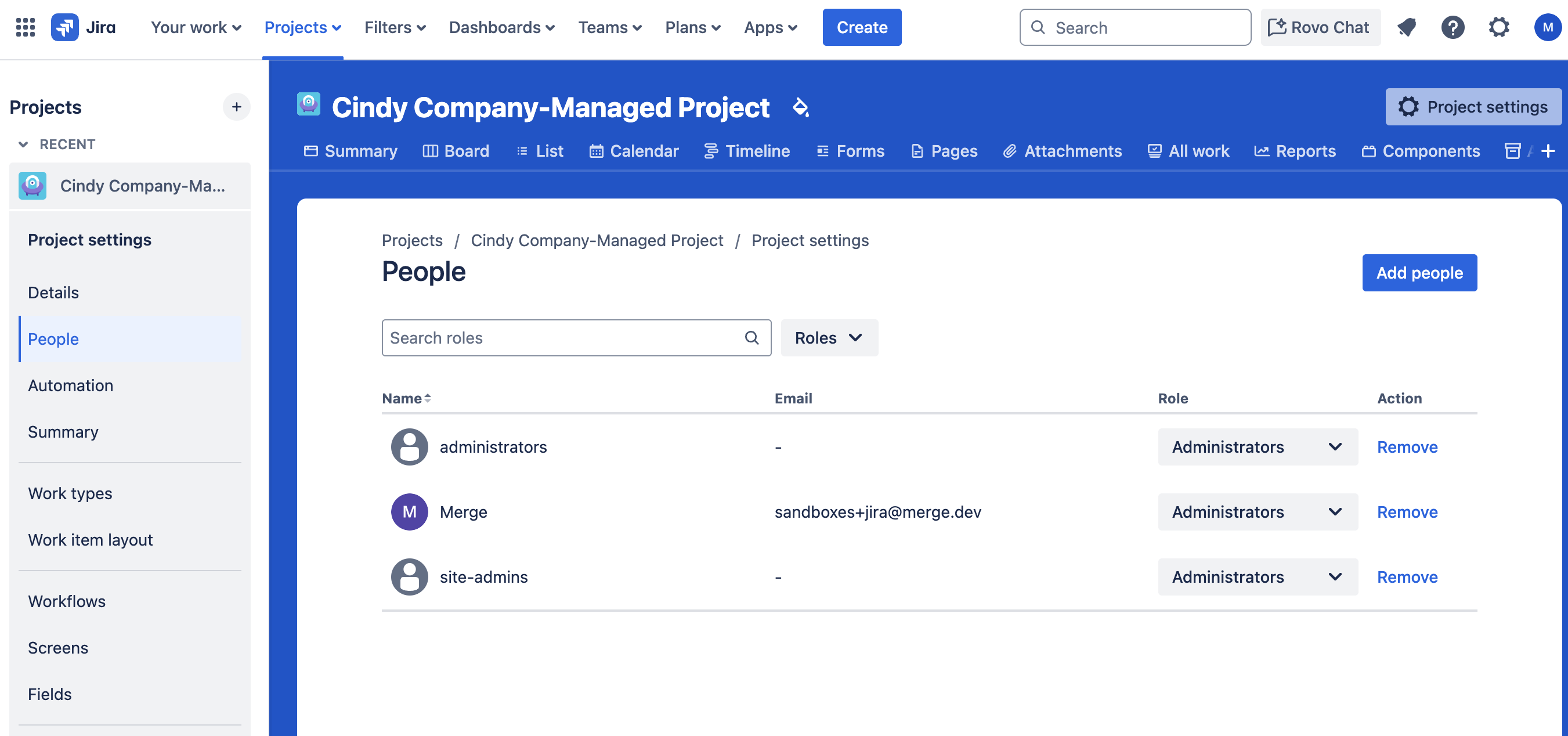
Task: Remove site-admins from the project
Action: click(1407, 576)
